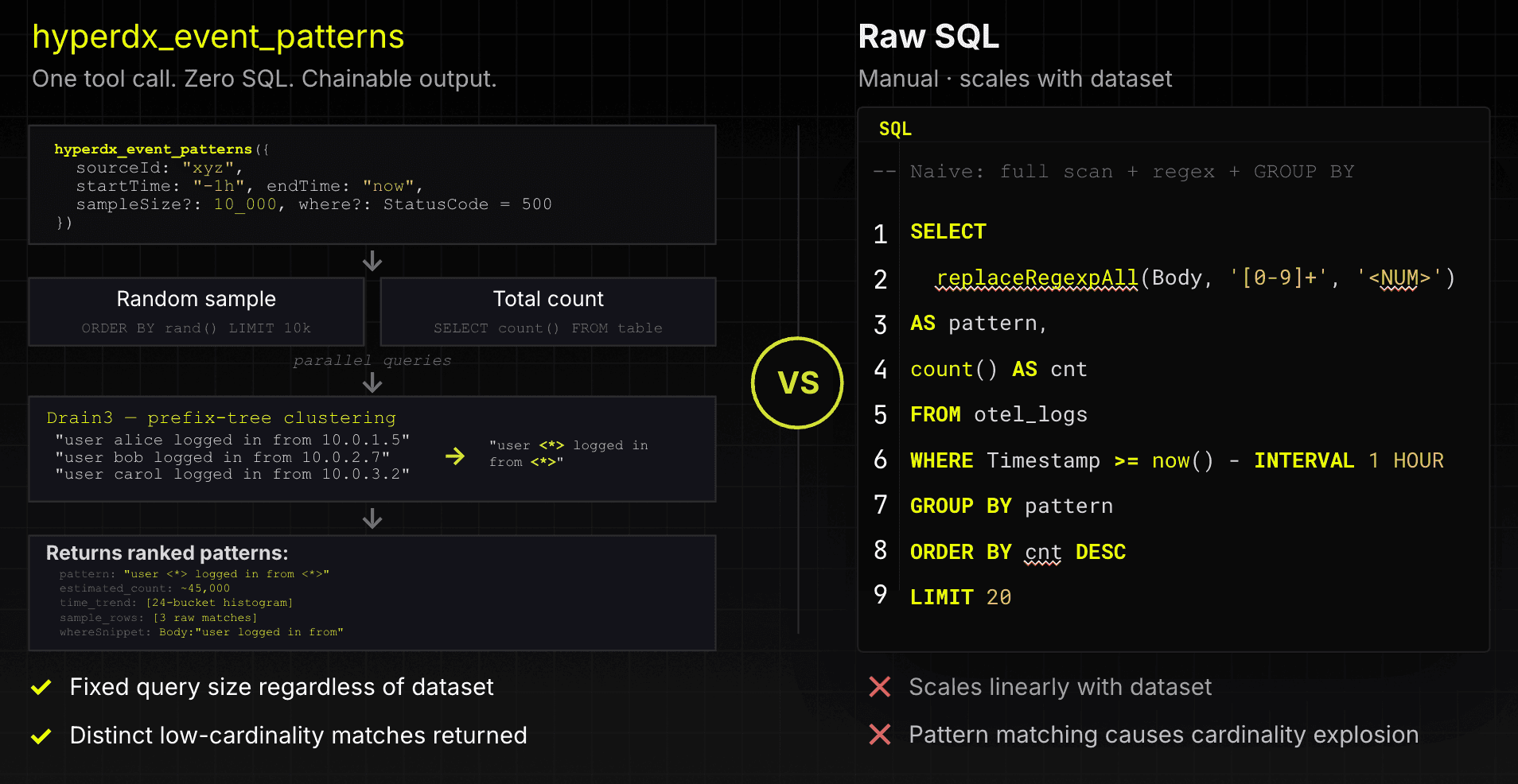The width and height of the screenshot is (1518, 784).
Task: Click sourceId: "xyz" parameter line
Action: click(159, 168)
